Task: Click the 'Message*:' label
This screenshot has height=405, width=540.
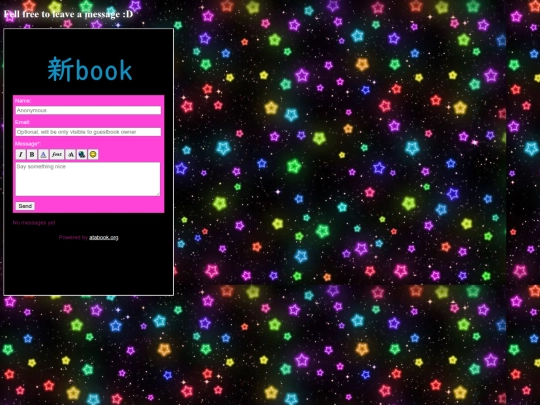Action: (x=28, y=144)
